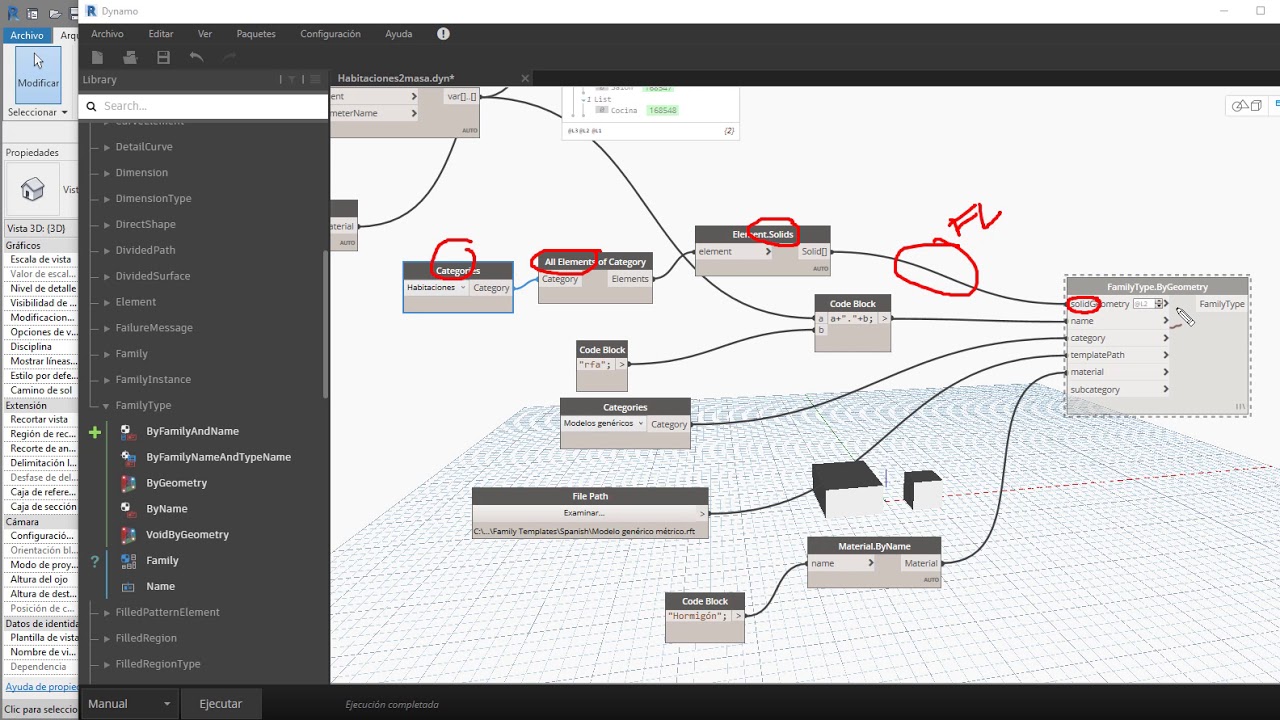Click the question mark Query group icon

click(x=95, y=561)
